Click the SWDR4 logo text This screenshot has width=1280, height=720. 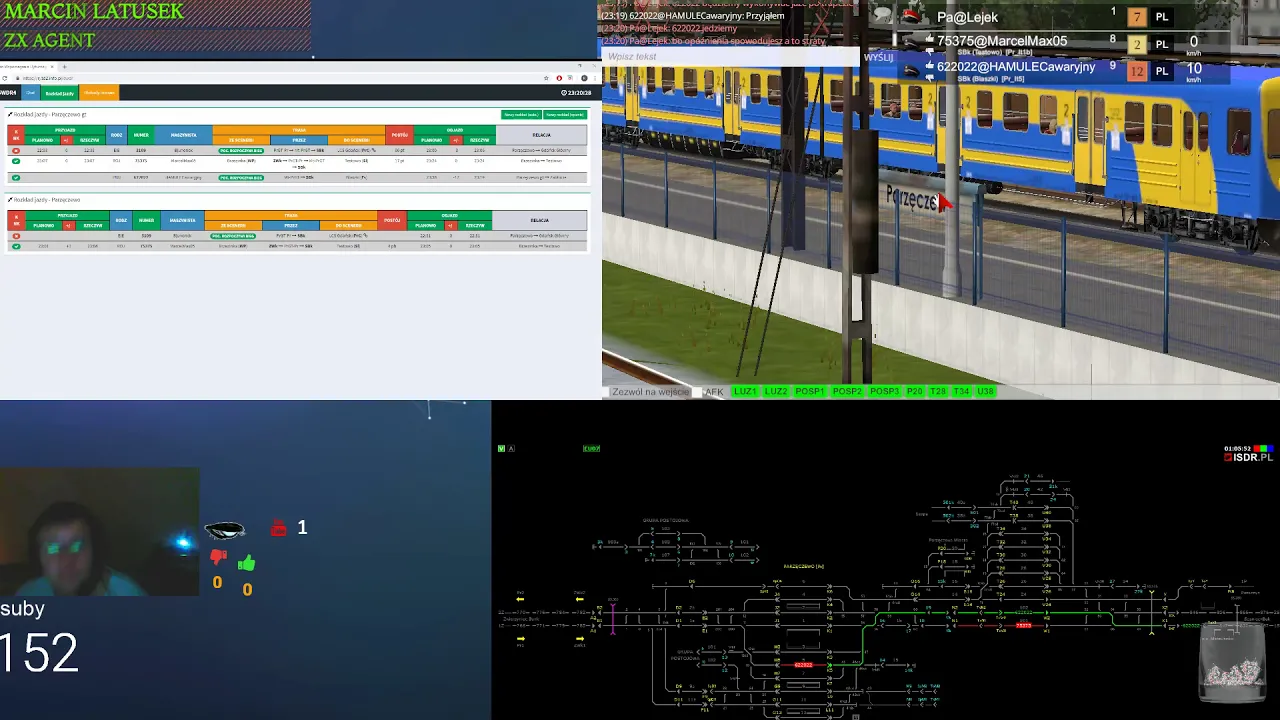9,93
